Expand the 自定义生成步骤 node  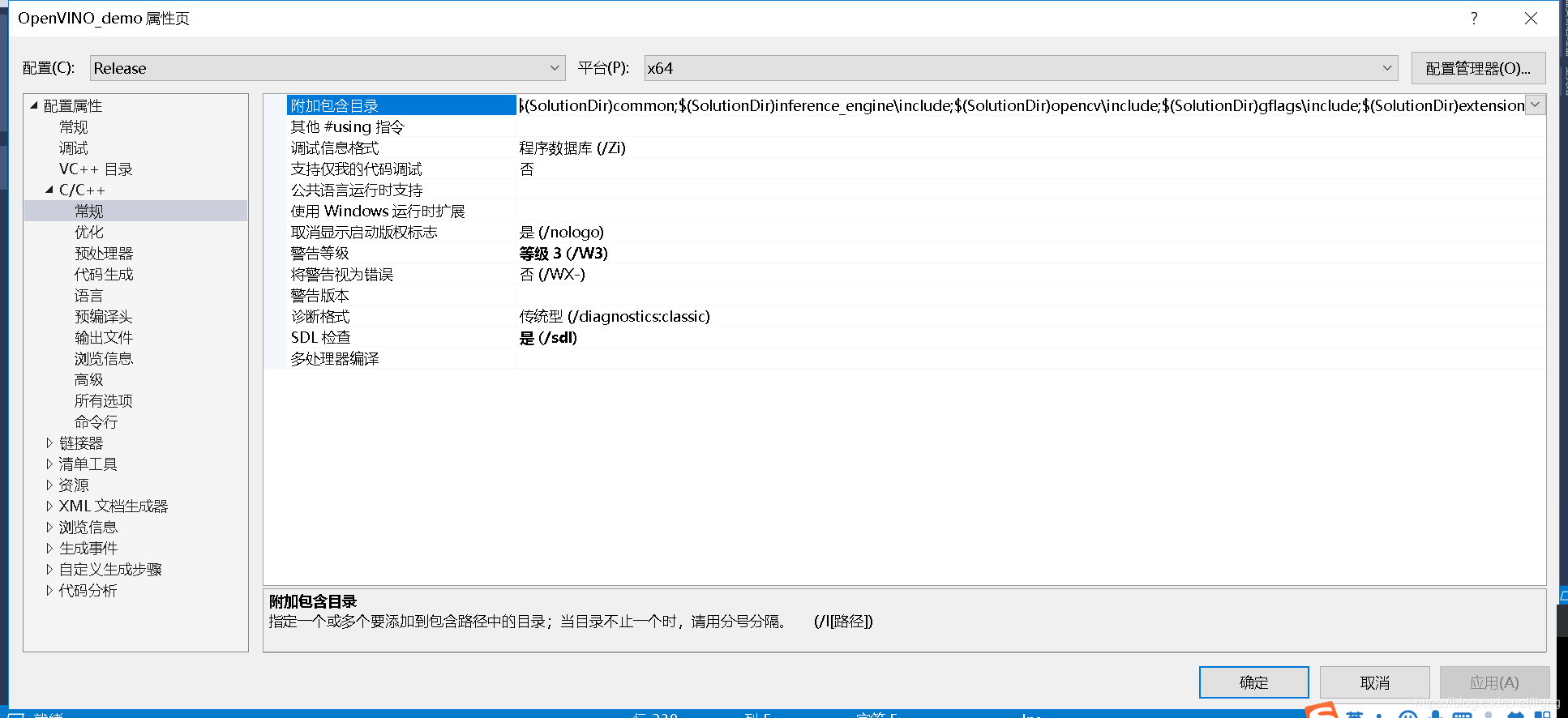coord(49,569)
